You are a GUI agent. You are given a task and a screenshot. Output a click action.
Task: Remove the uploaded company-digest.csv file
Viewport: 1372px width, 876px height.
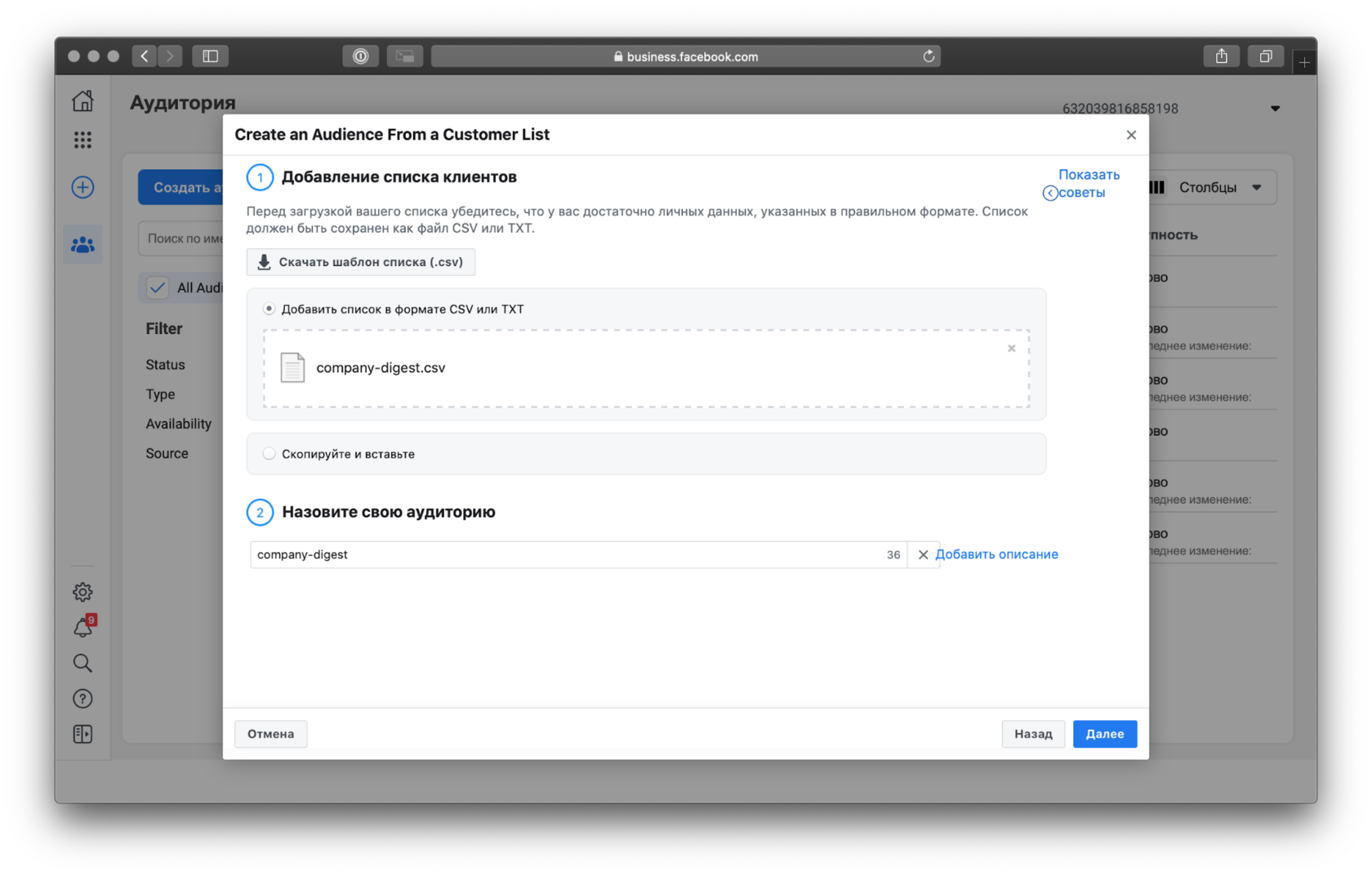(x=1011, y=349)
